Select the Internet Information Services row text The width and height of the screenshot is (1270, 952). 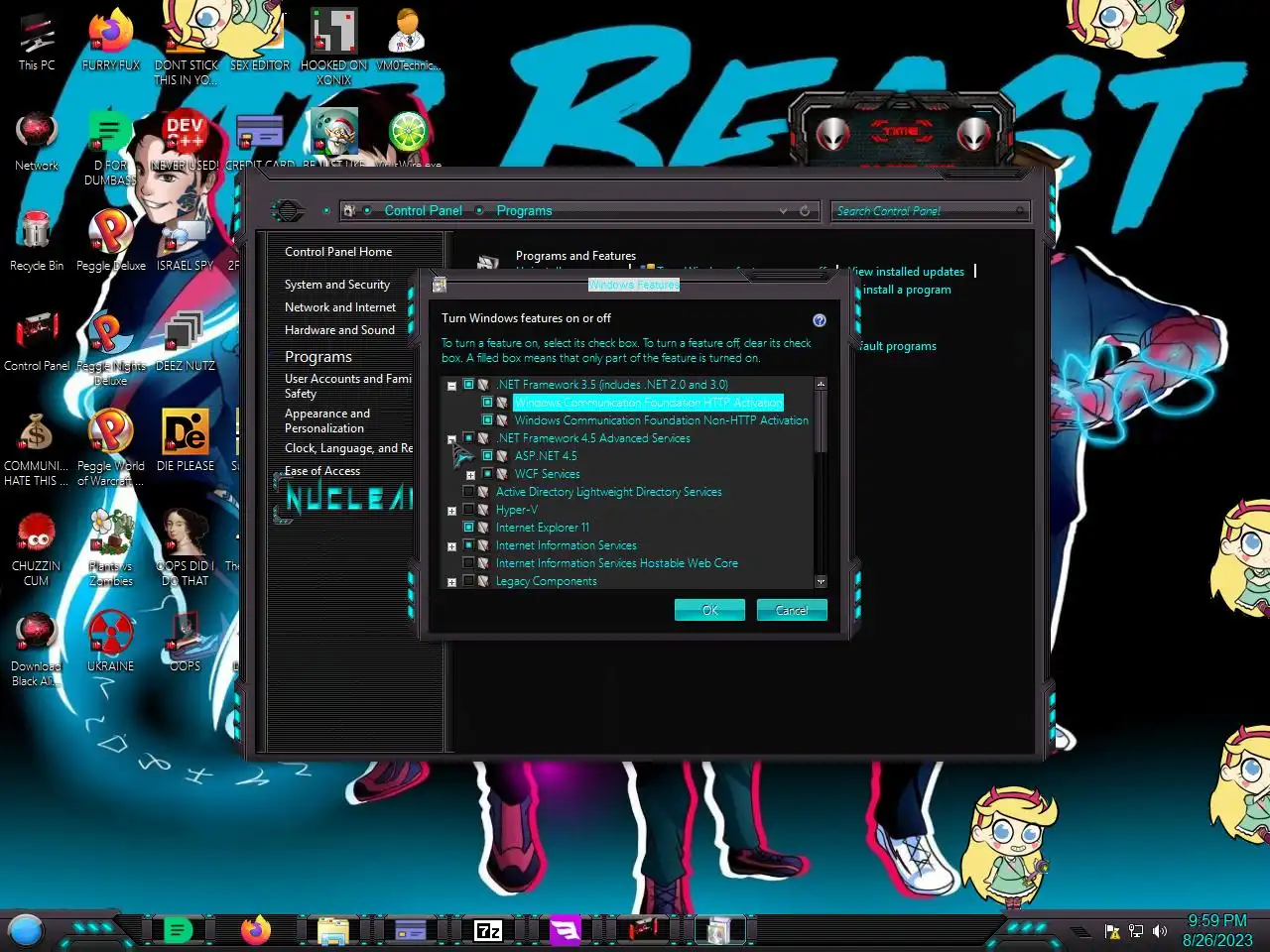(567, 545)
